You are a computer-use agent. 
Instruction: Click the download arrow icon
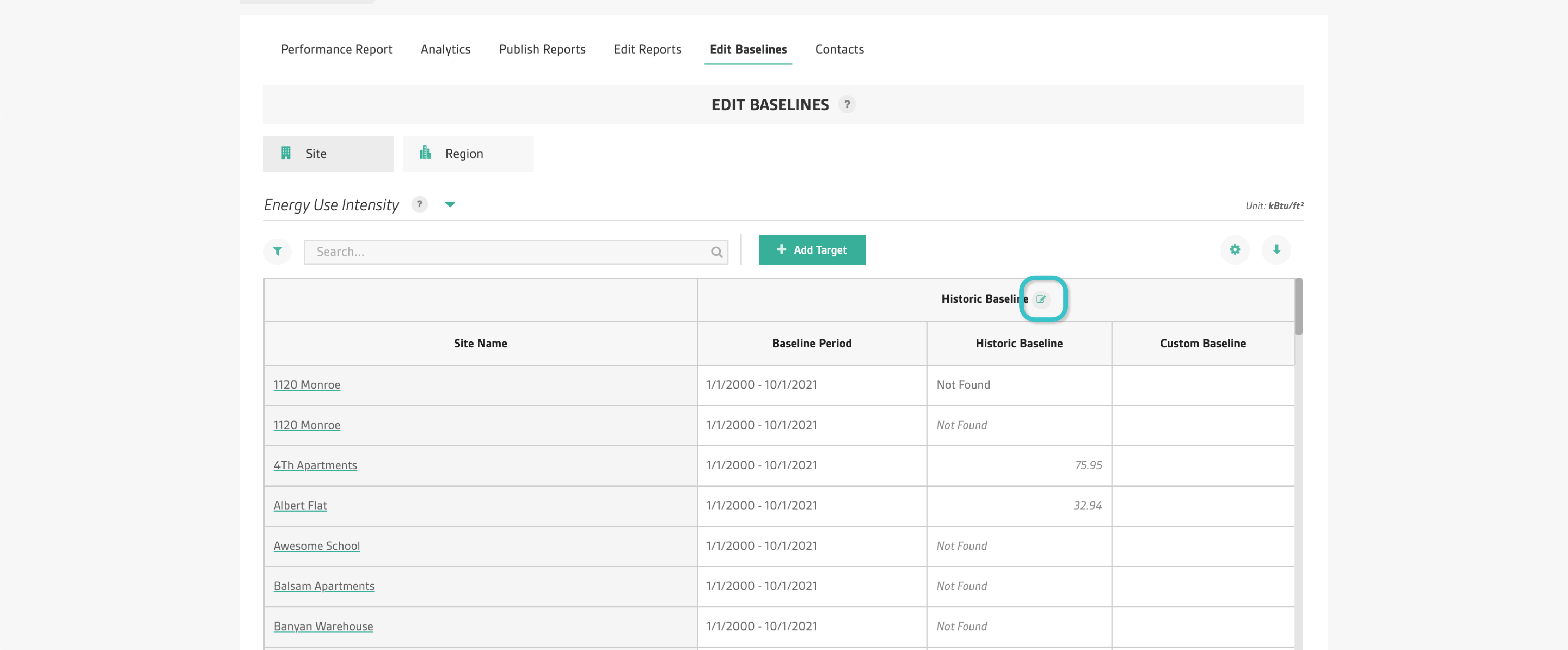pyautogui.click(x=1276, y=250)
